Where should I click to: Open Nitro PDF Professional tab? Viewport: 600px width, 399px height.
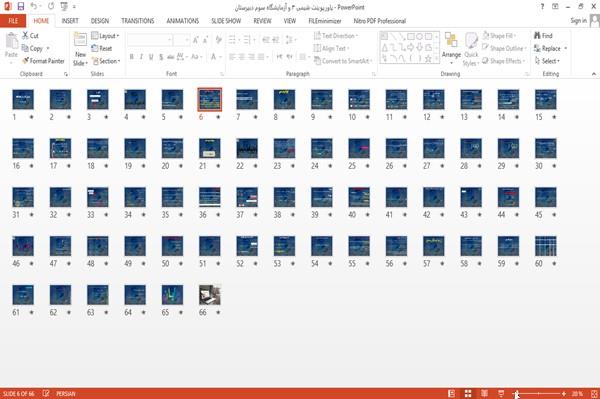(x=380, y=21)
